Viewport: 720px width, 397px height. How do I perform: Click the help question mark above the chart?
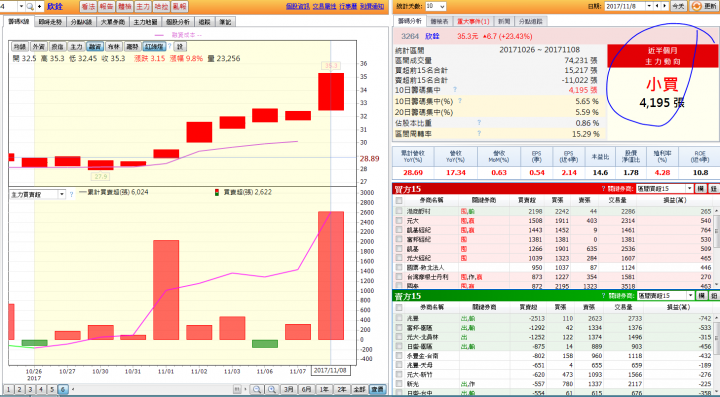tap(170, 46)
